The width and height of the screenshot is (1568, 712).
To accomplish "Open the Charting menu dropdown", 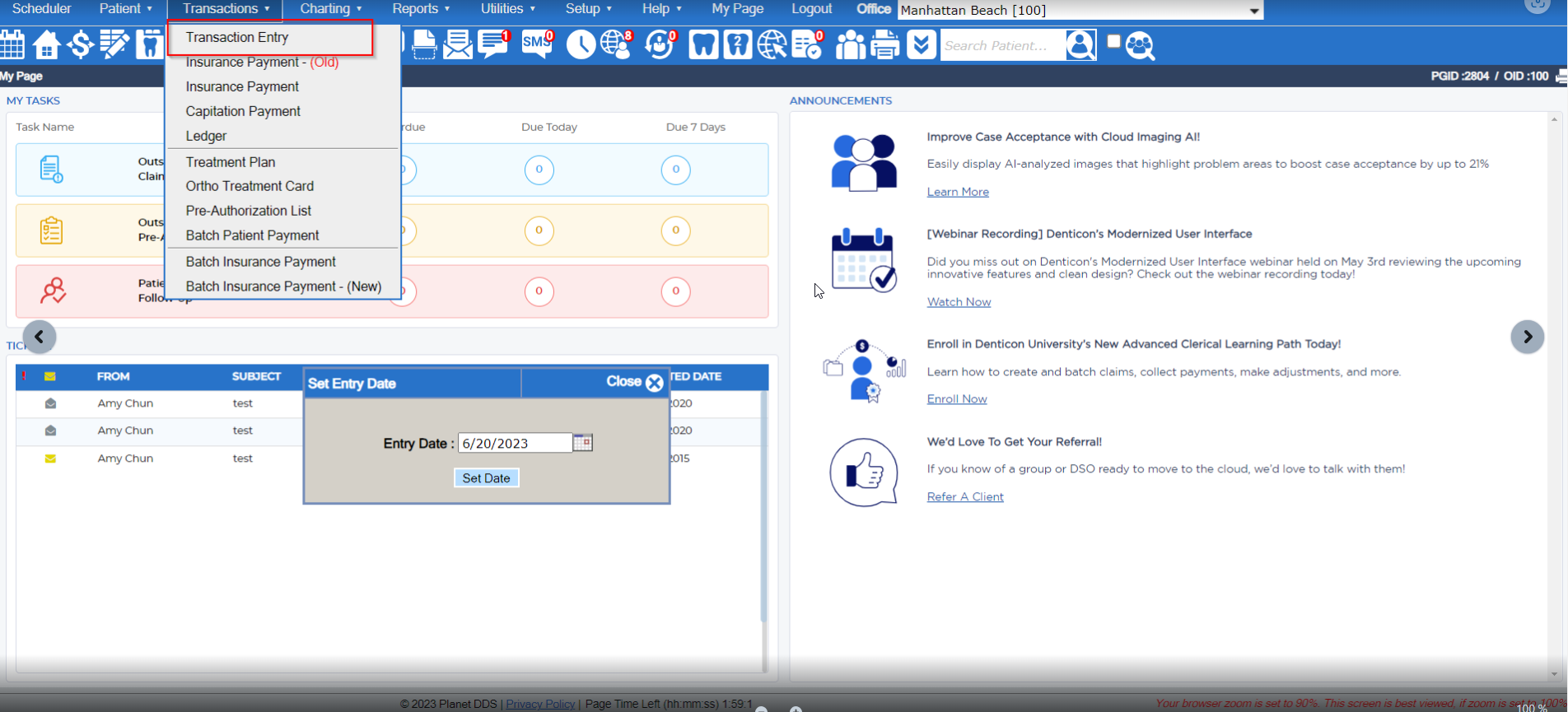I will pos(330,9).
